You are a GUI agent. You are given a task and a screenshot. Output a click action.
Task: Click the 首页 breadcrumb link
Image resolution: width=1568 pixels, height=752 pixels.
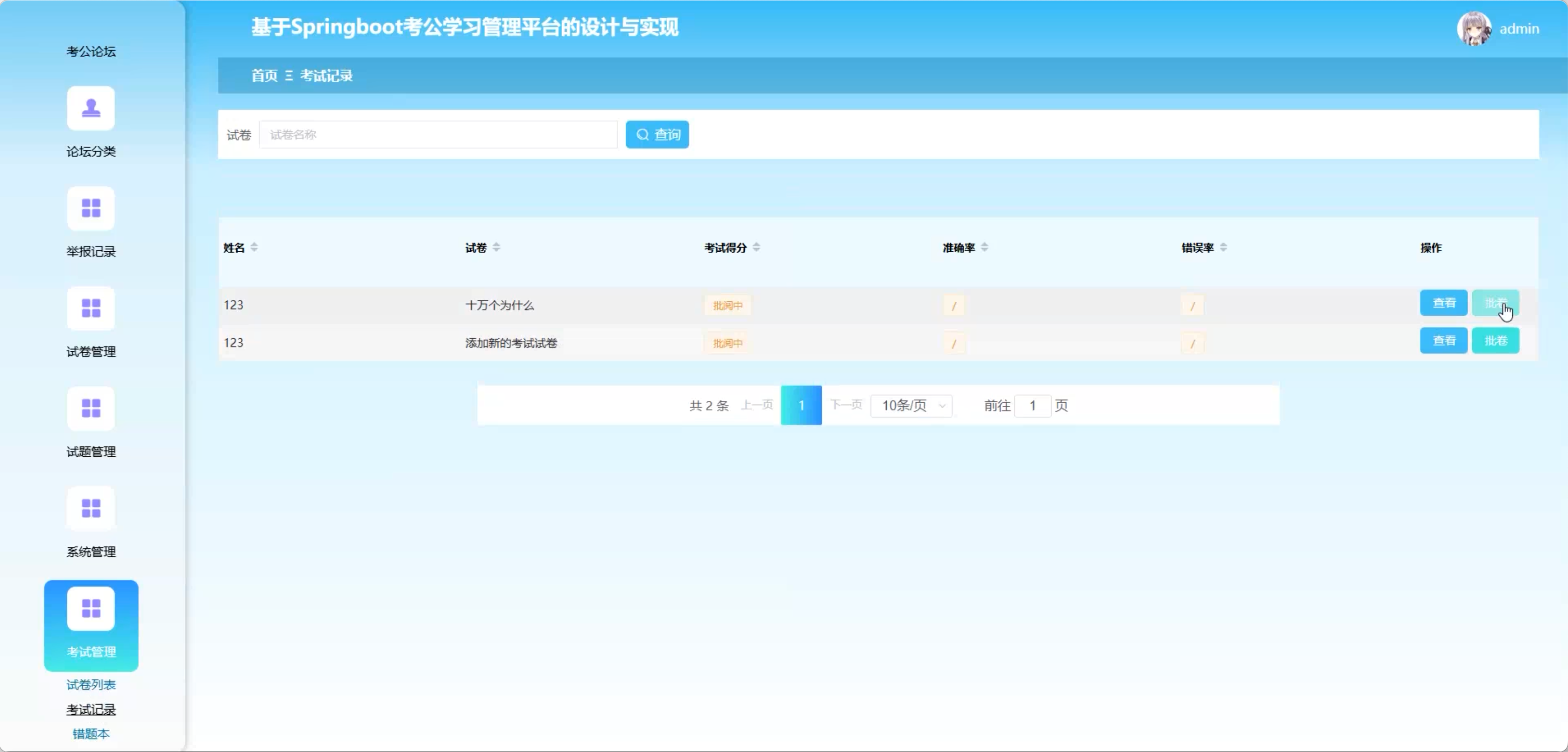264,76
